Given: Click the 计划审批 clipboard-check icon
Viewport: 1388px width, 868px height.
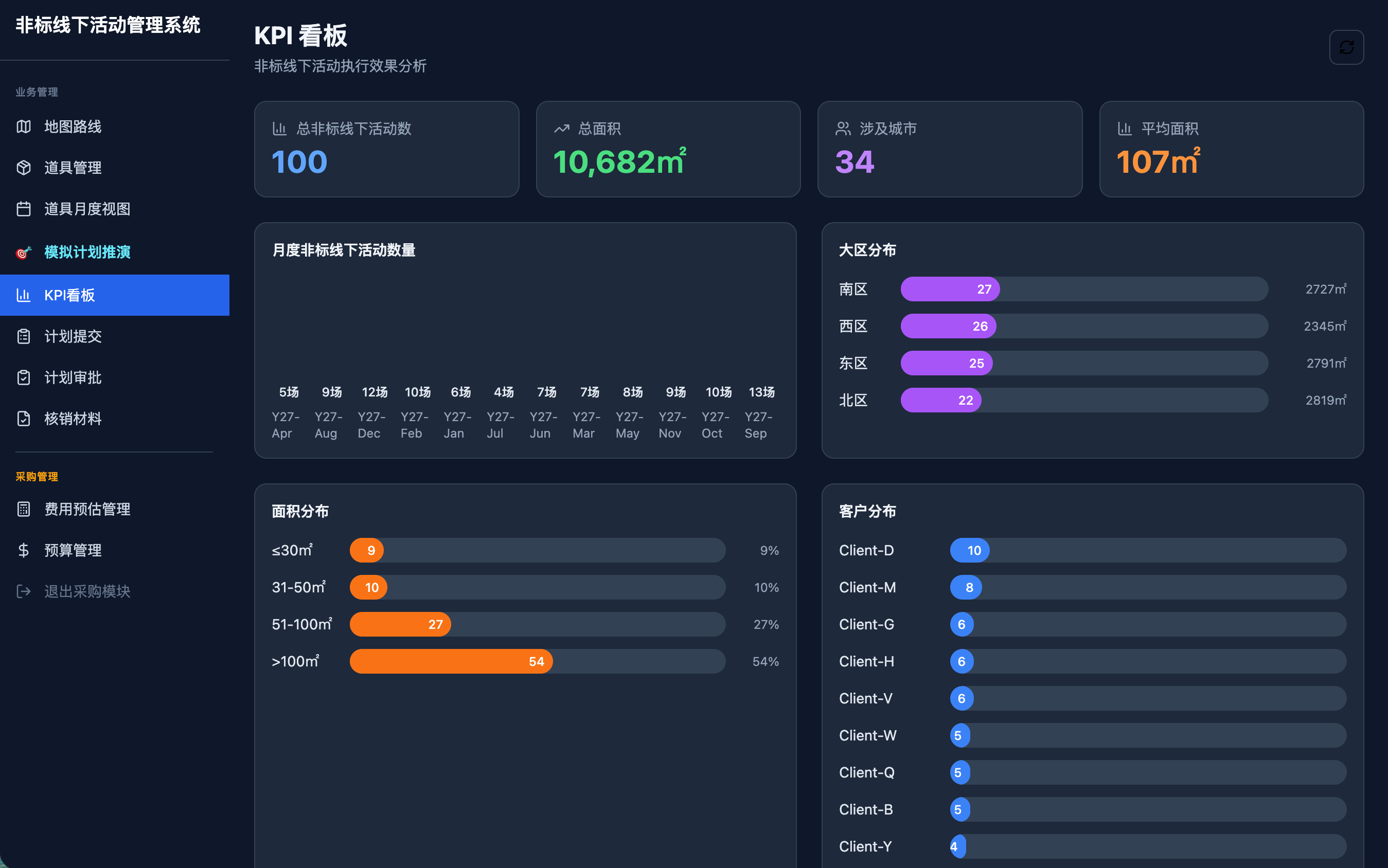Looking at the screenshot, I should coord(24,378).
